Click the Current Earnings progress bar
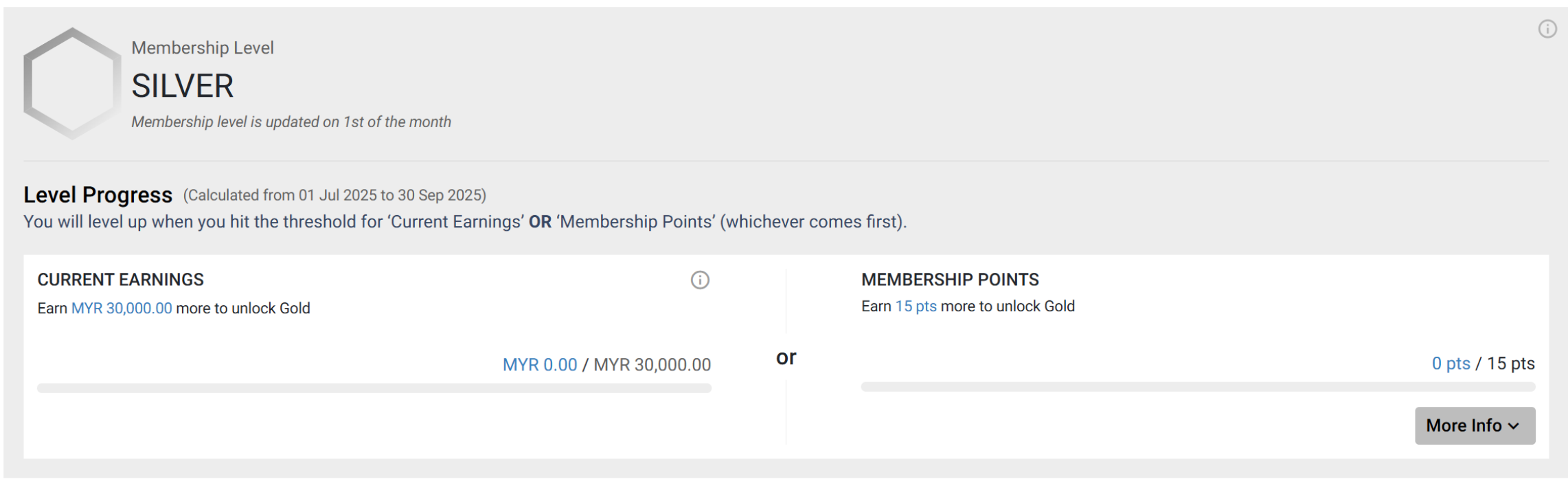This screenshot has width=1568, height=479. point(374,388)
